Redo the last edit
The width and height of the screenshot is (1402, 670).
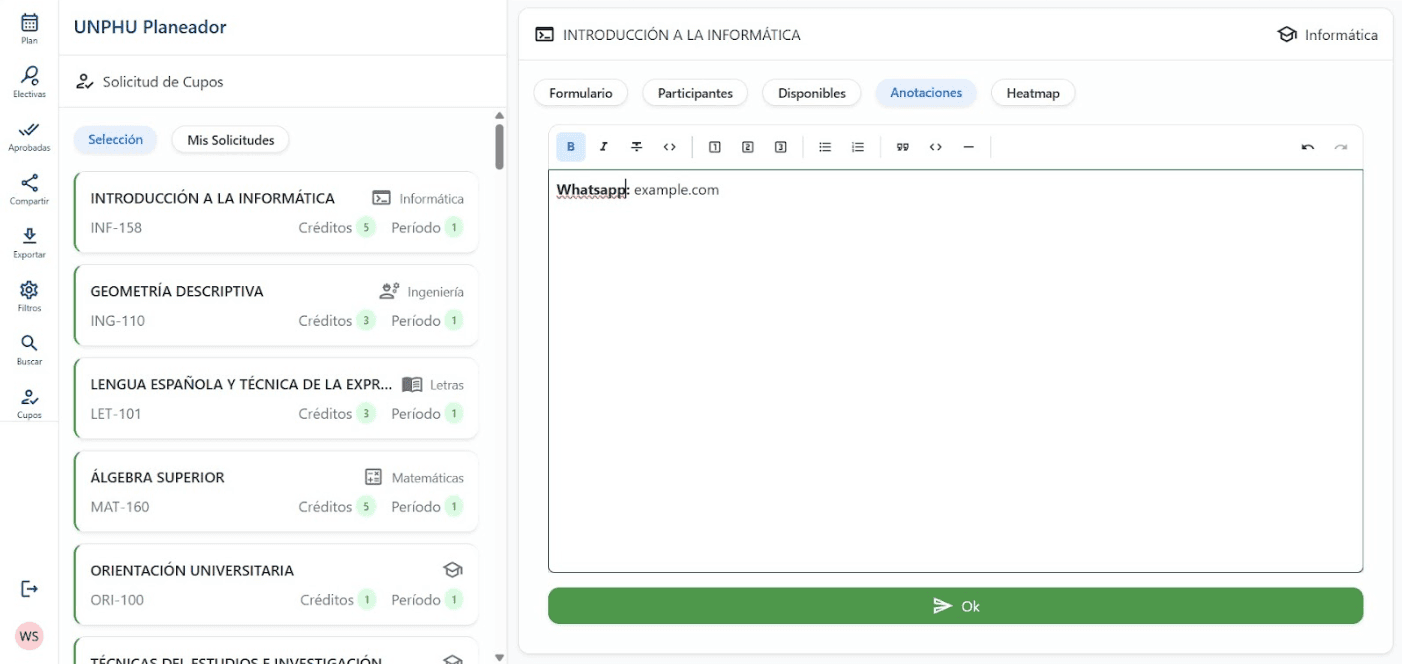coord(1341,147)
